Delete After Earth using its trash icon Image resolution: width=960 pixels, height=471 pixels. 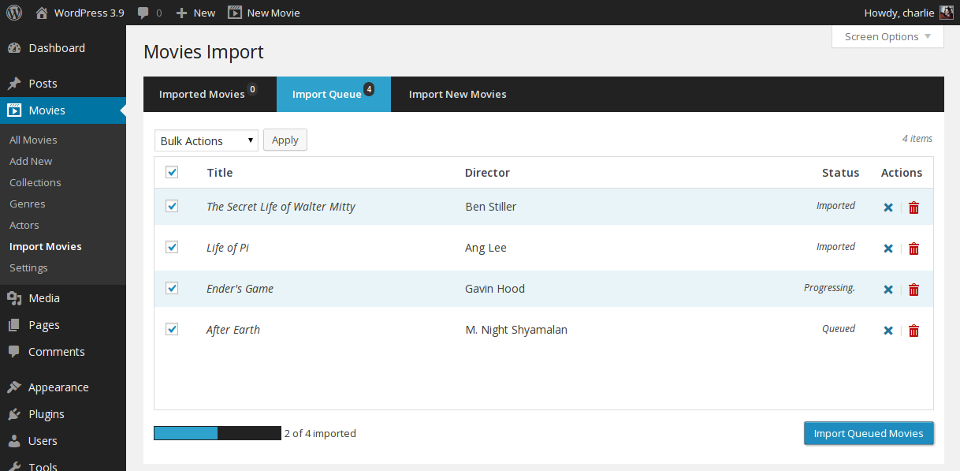913,331
